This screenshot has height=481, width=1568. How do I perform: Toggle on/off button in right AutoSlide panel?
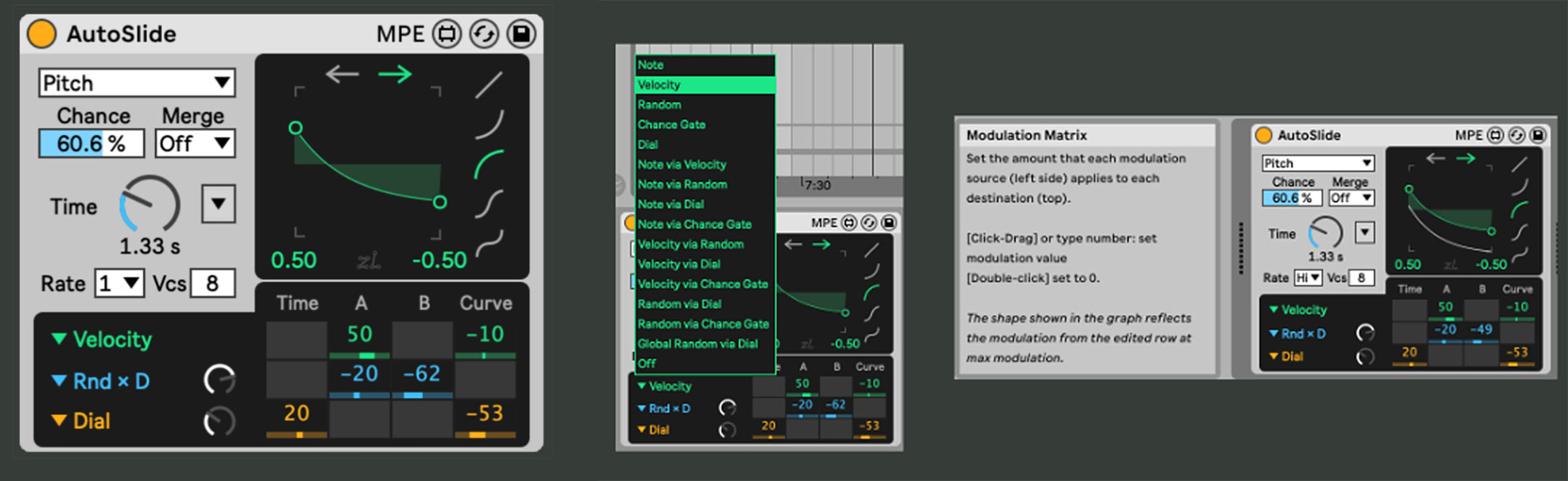(x=1264, y=135)
